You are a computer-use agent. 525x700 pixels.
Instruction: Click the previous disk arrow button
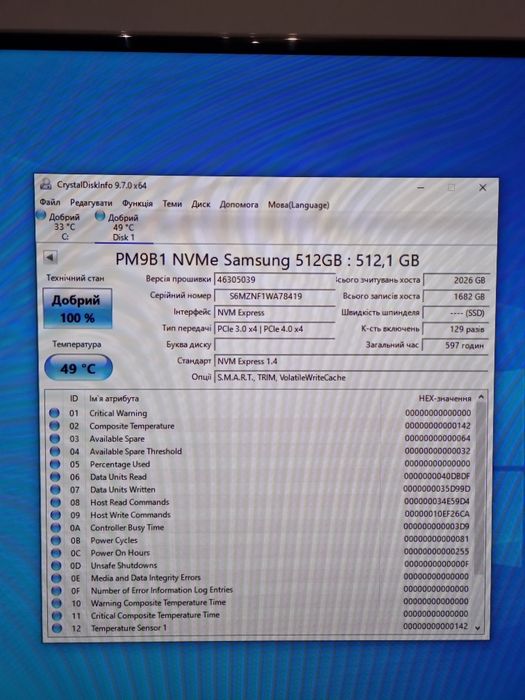click(50, 257)
